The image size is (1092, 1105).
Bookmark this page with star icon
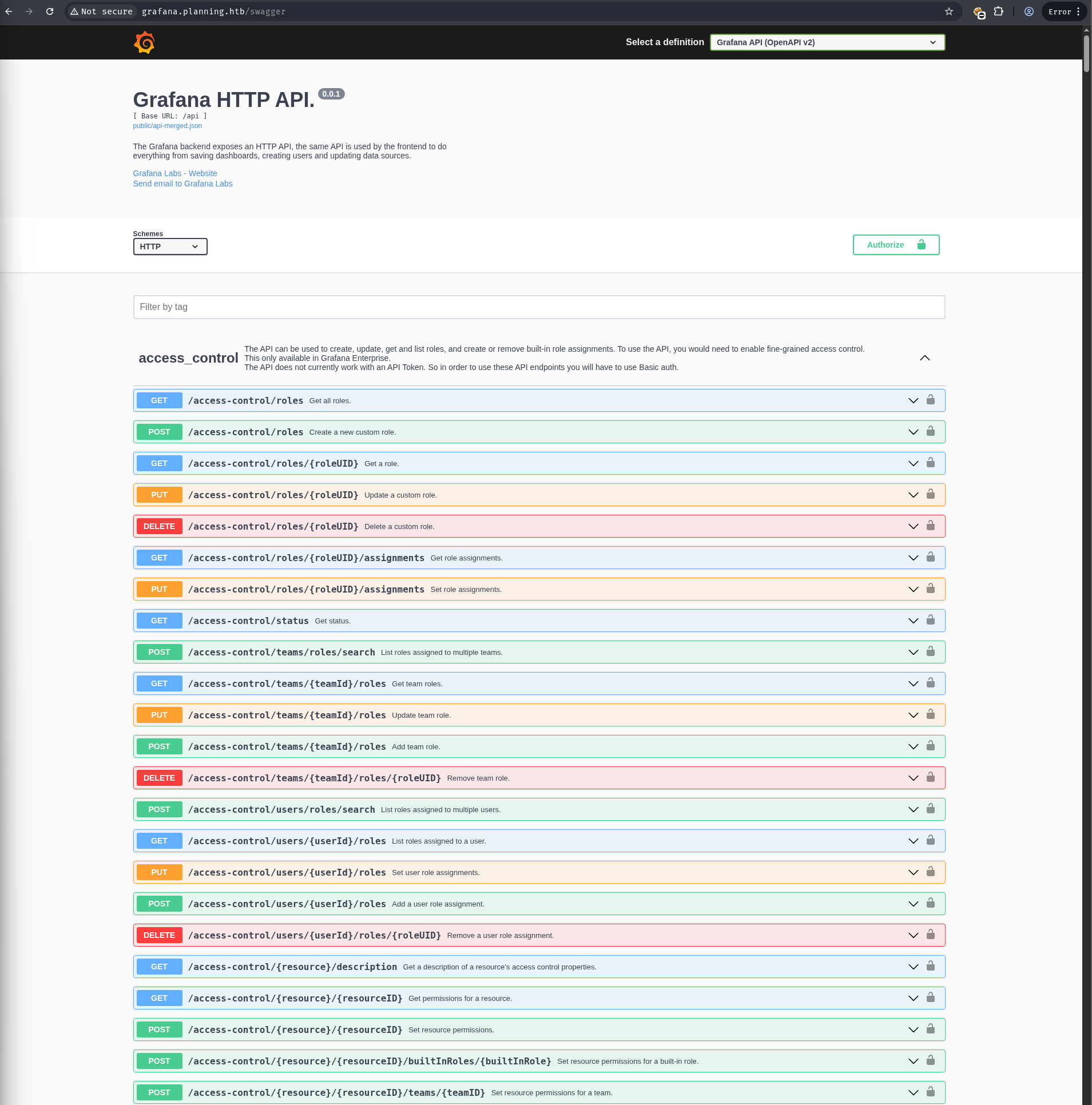[949, 11]
